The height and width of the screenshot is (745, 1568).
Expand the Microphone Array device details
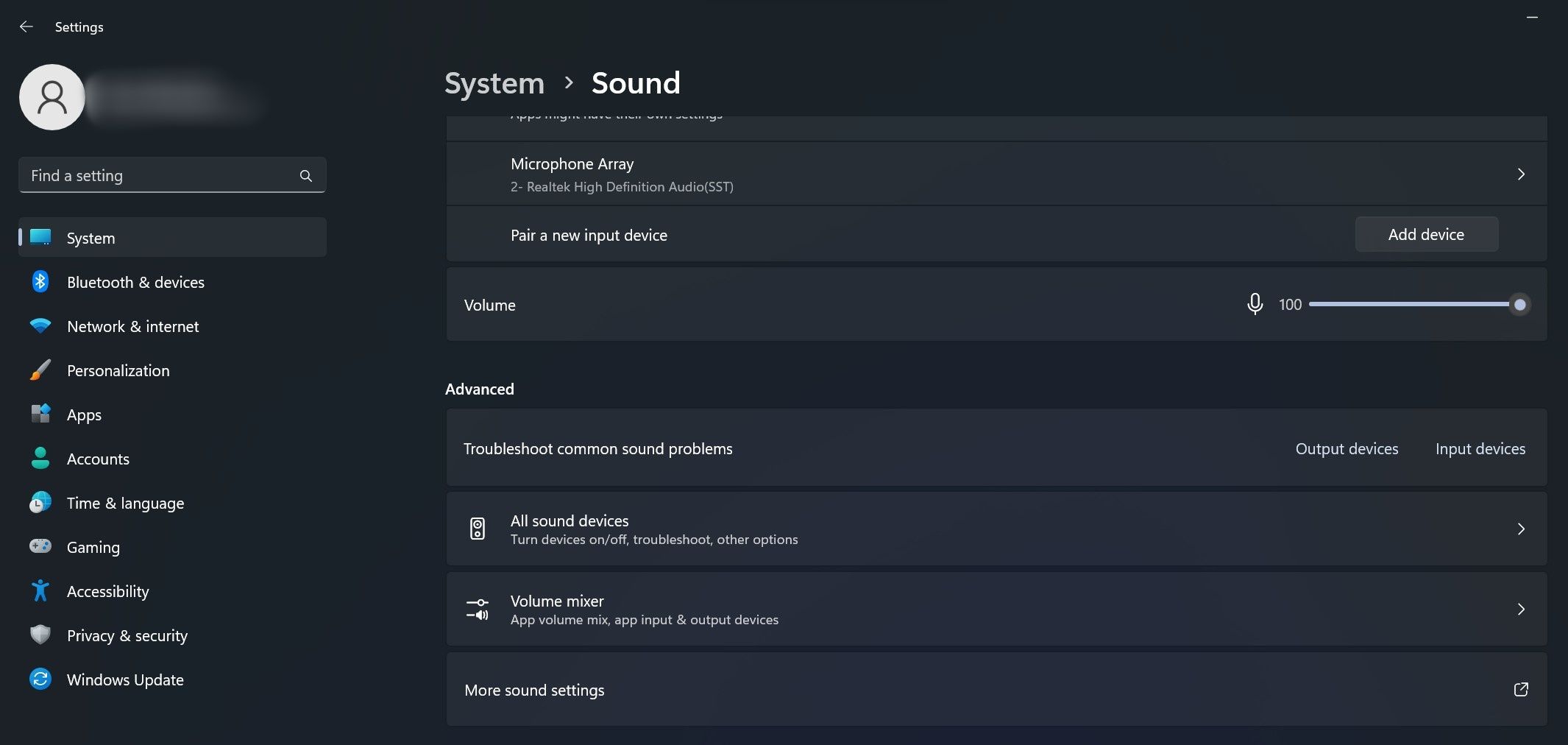(1520, 174)
